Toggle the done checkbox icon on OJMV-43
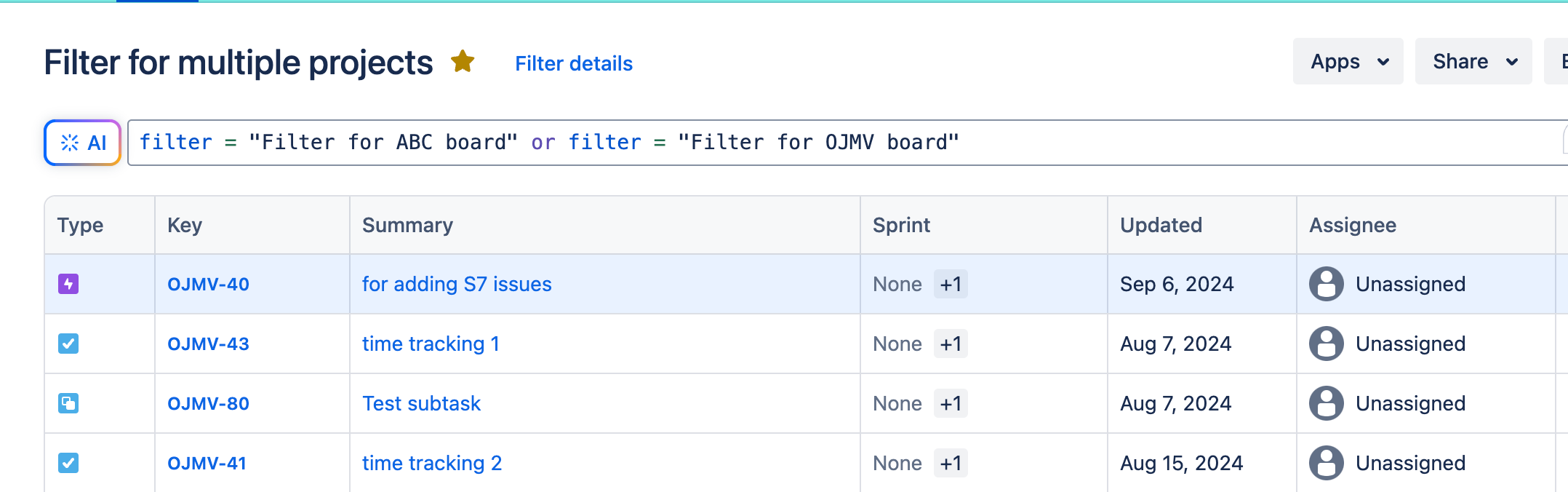Viewport: 1568px width, 492px height. pos(68,344)
